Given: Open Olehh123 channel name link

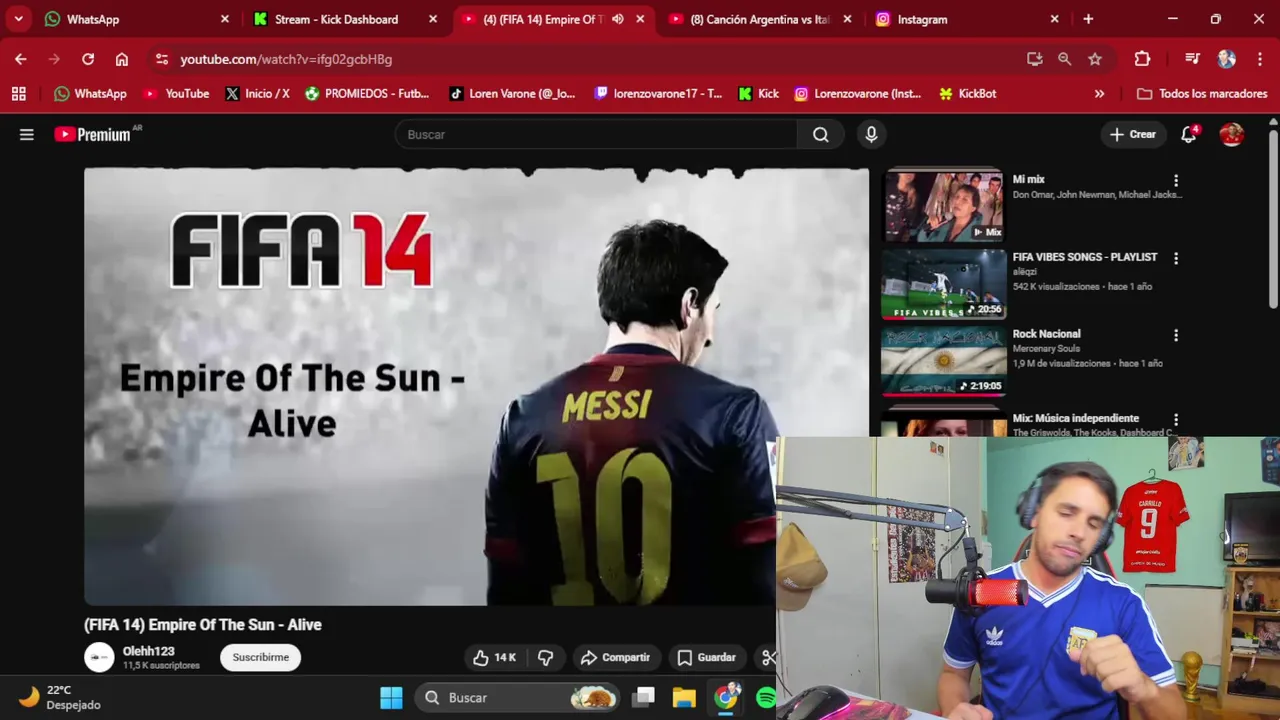Looking at the screenshot, I should 148,651.
